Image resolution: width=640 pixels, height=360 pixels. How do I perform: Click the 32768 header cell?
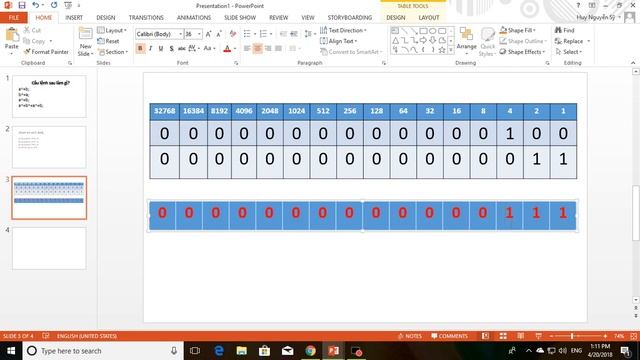[x=164, y=111]
